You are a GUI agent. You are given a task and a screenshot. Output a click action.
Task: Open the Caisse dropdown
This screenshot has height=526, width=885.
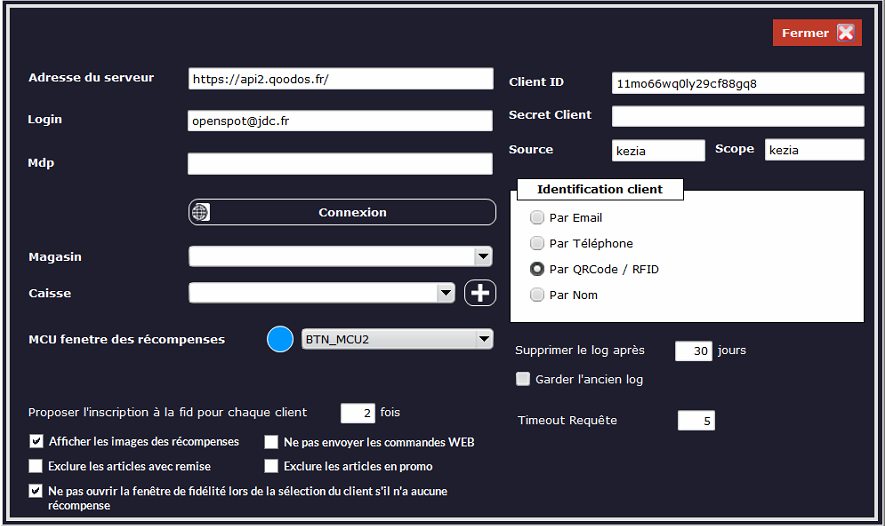click(x=322, y=293)
